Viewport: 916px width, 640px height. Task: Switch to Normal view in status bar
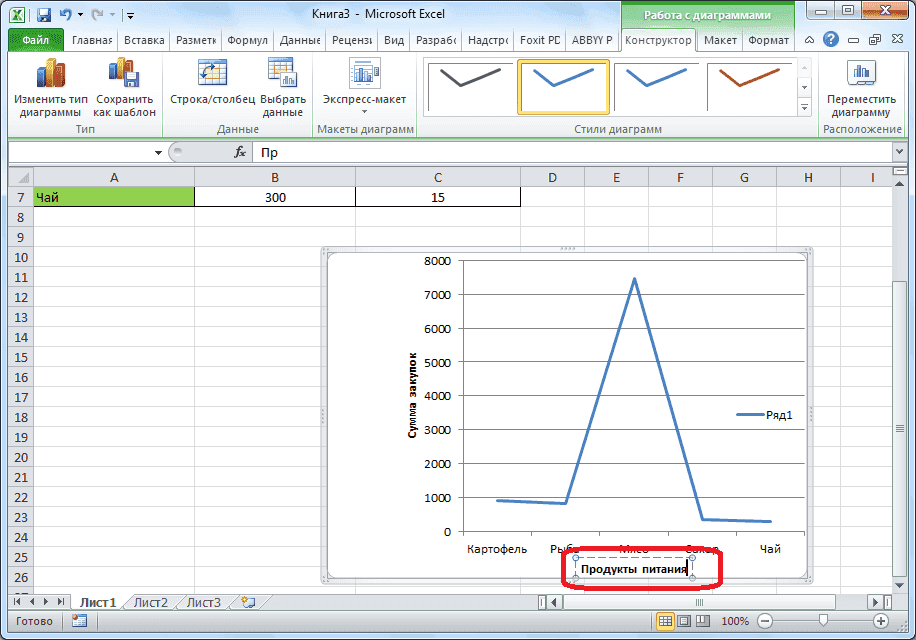[665, 621]
